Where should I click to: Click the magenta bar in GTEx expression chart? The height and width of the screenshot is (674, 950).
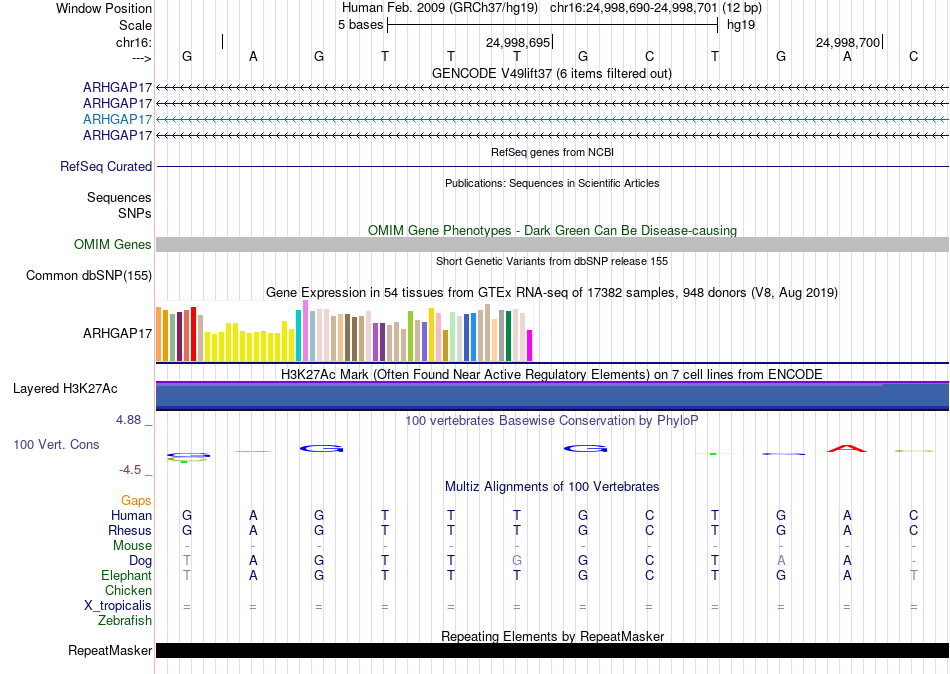coord(530,345)
